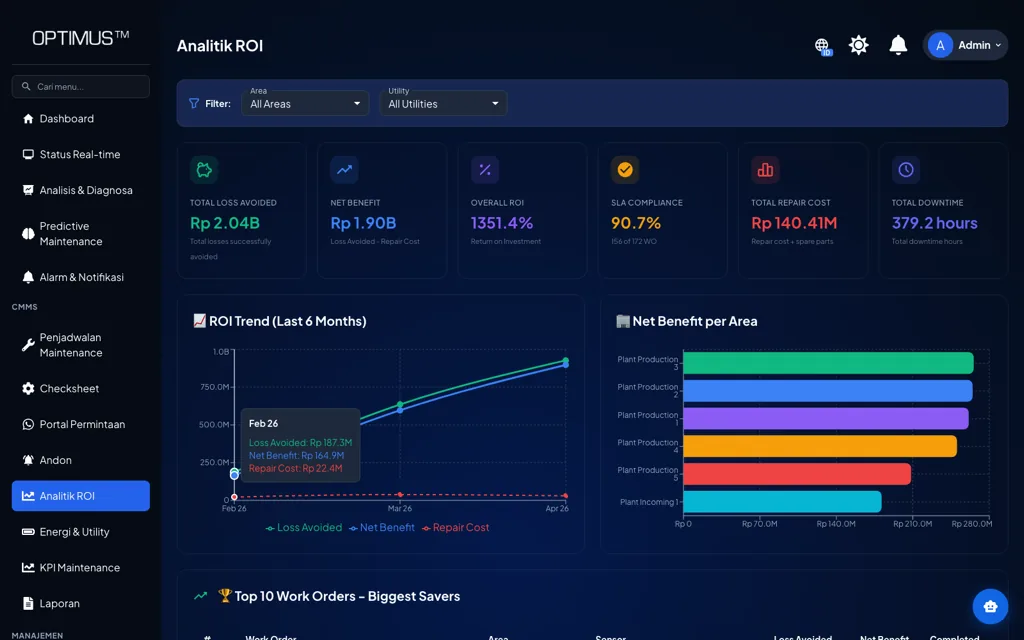
Task: Click the search magnifier icon in sidebar
Action: coord(26,86)
